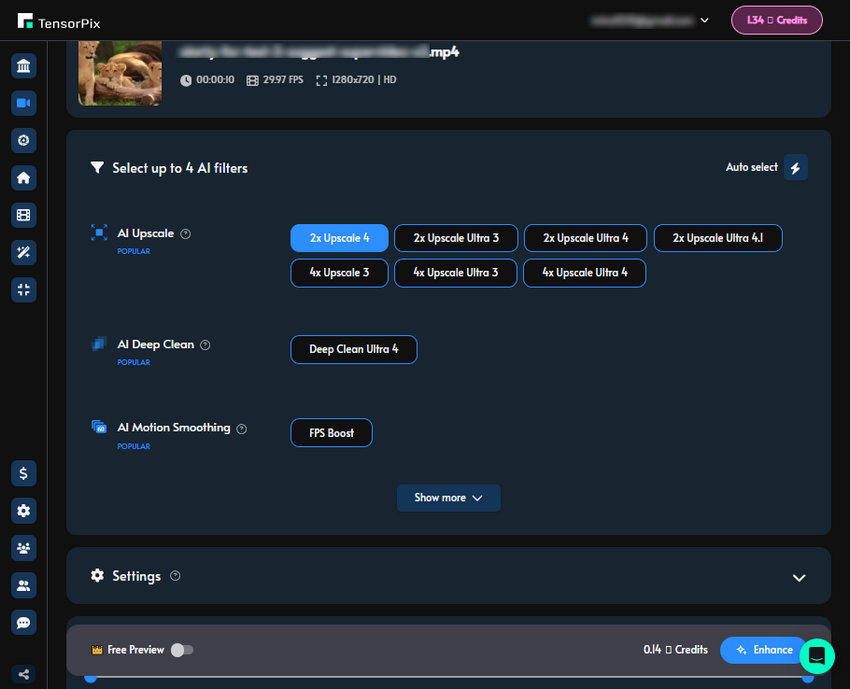
Task: Open the Credits balance button
Action: click(776, 20)
